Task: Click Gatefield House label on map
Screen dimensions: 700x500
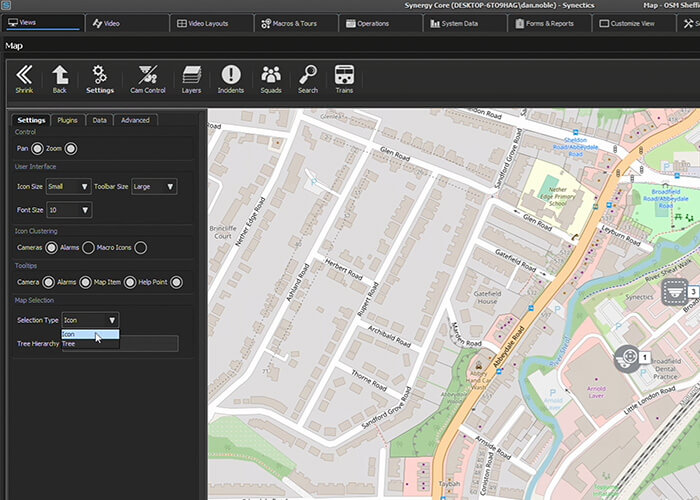Action: coord(488,297)
